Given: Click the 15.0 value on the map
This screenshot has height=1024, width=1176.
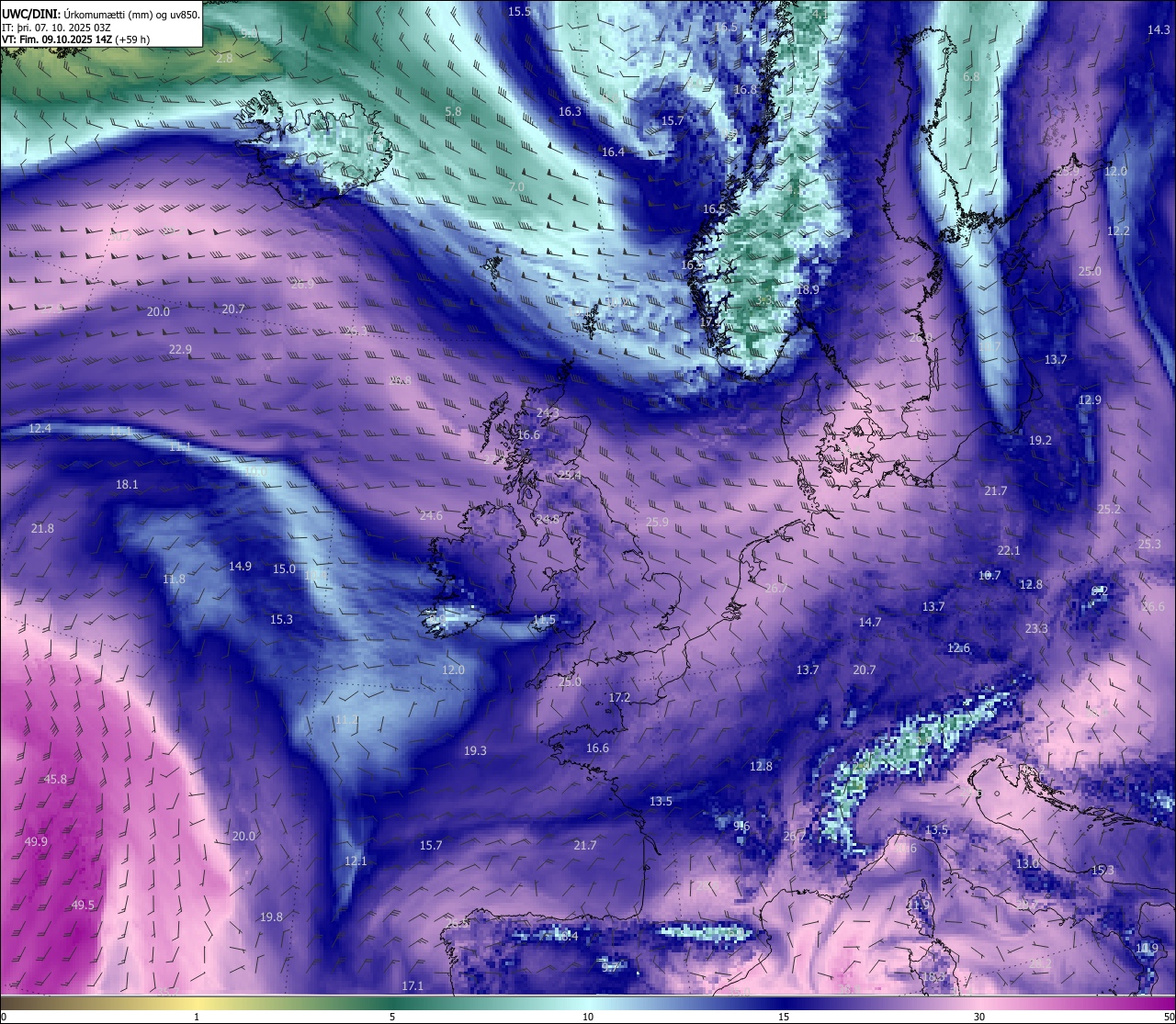Looking at the screenshot, I should point(285,568).
